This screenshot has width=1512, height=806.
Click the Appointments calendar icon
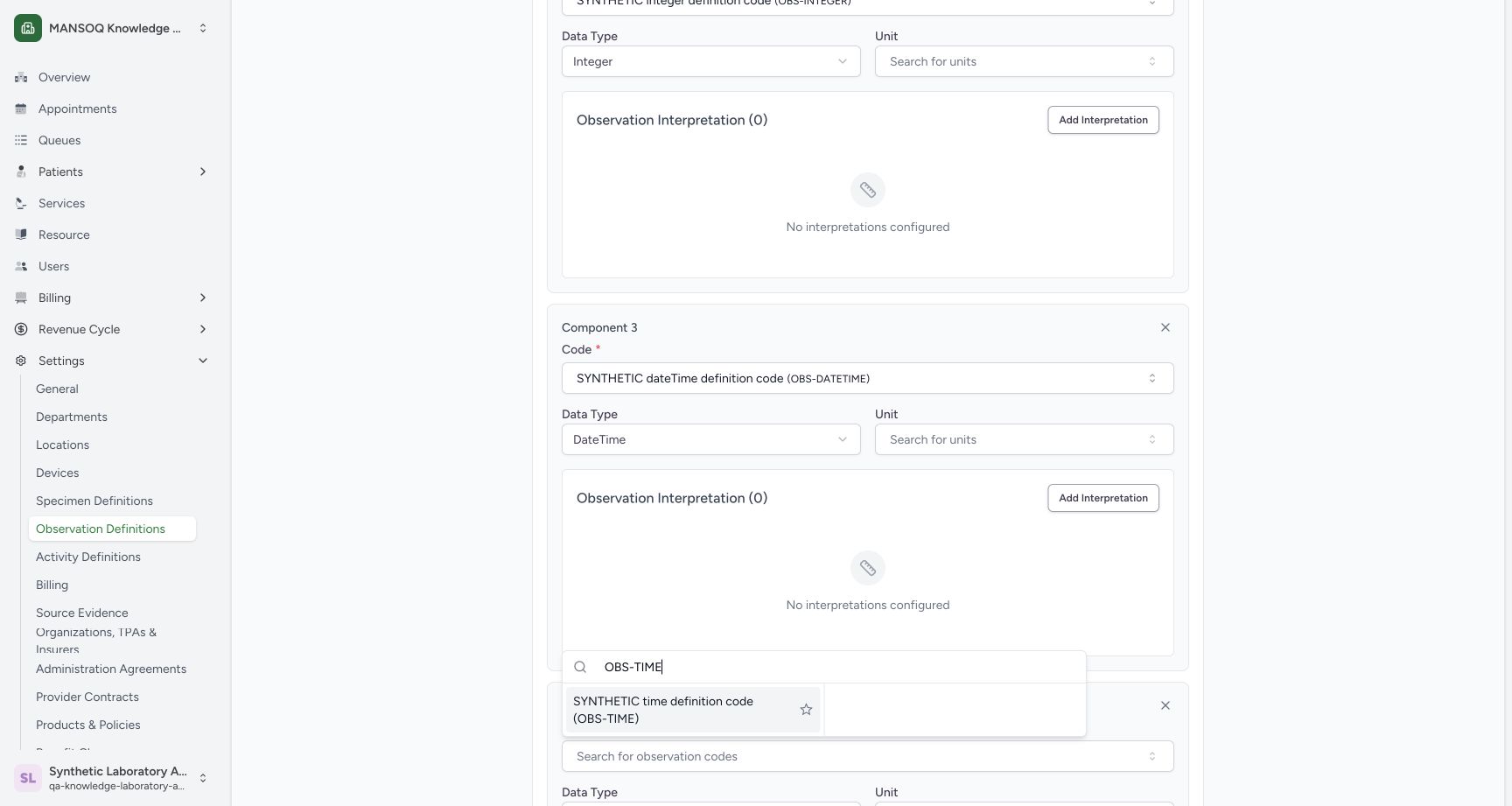[x=21, y=109]
